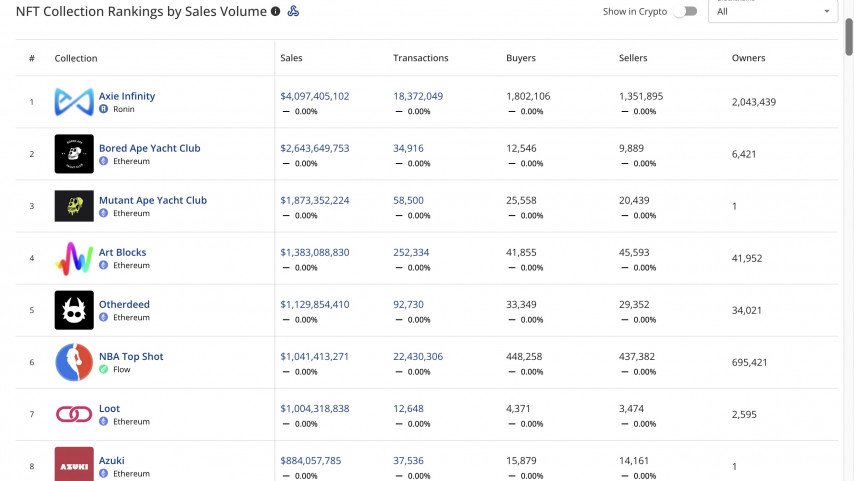
Task: Click the Azuki collection logo
Action: 74,464
